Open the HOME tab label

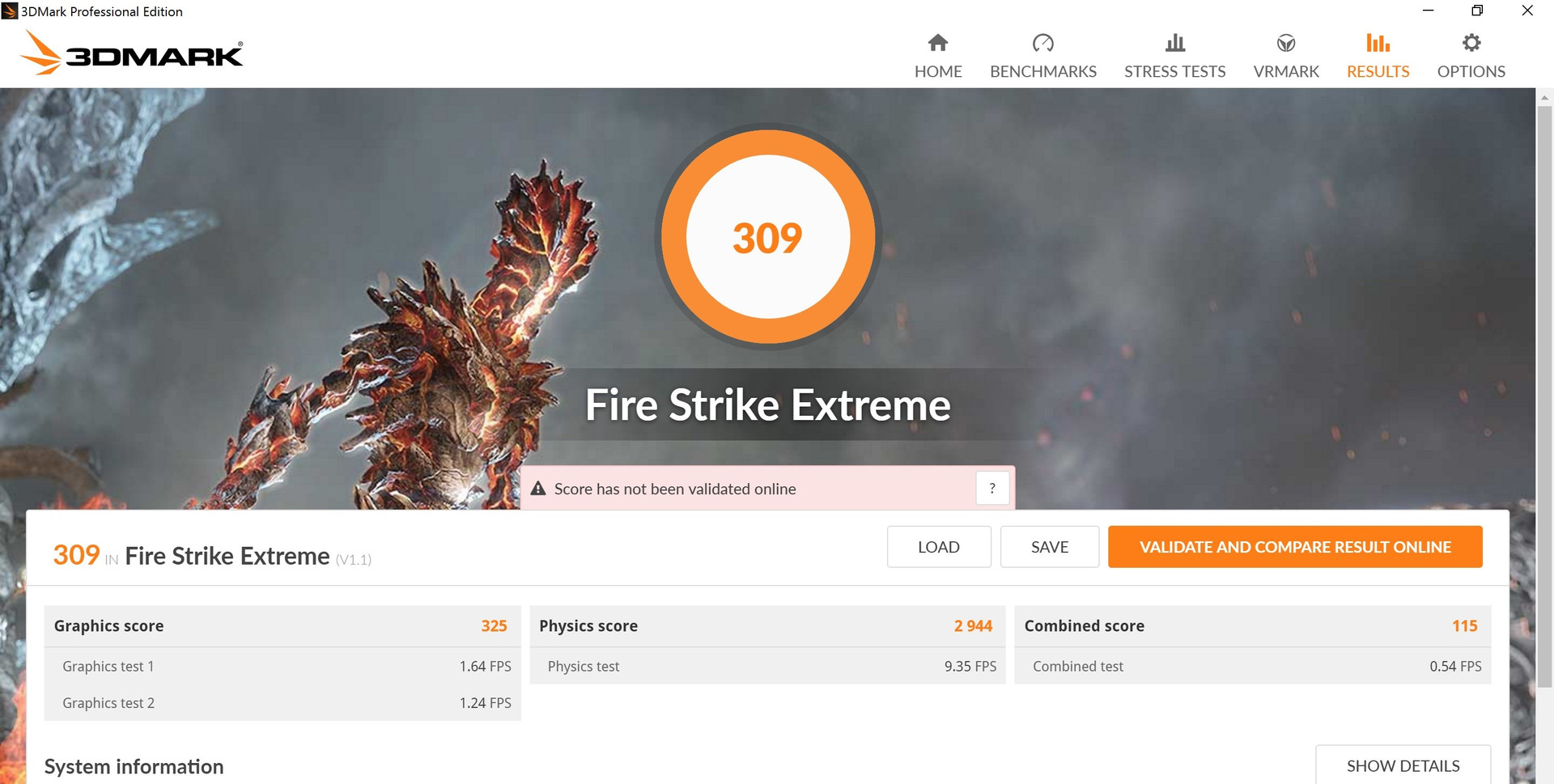(938, 71)
